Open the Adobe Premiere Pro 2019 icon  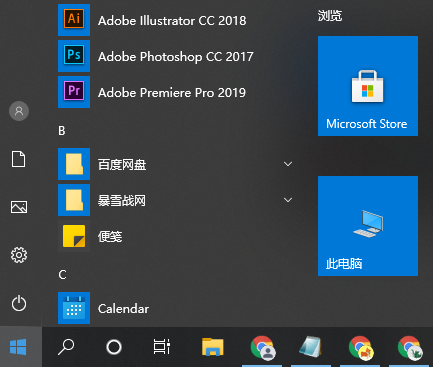point(74,92)
